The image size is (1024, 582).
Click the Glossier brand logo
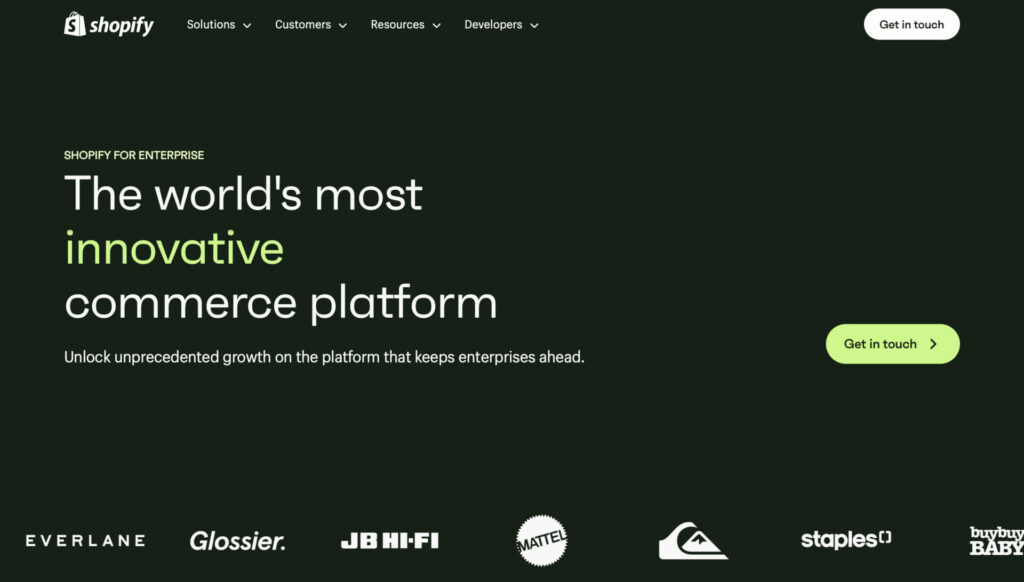238,541
